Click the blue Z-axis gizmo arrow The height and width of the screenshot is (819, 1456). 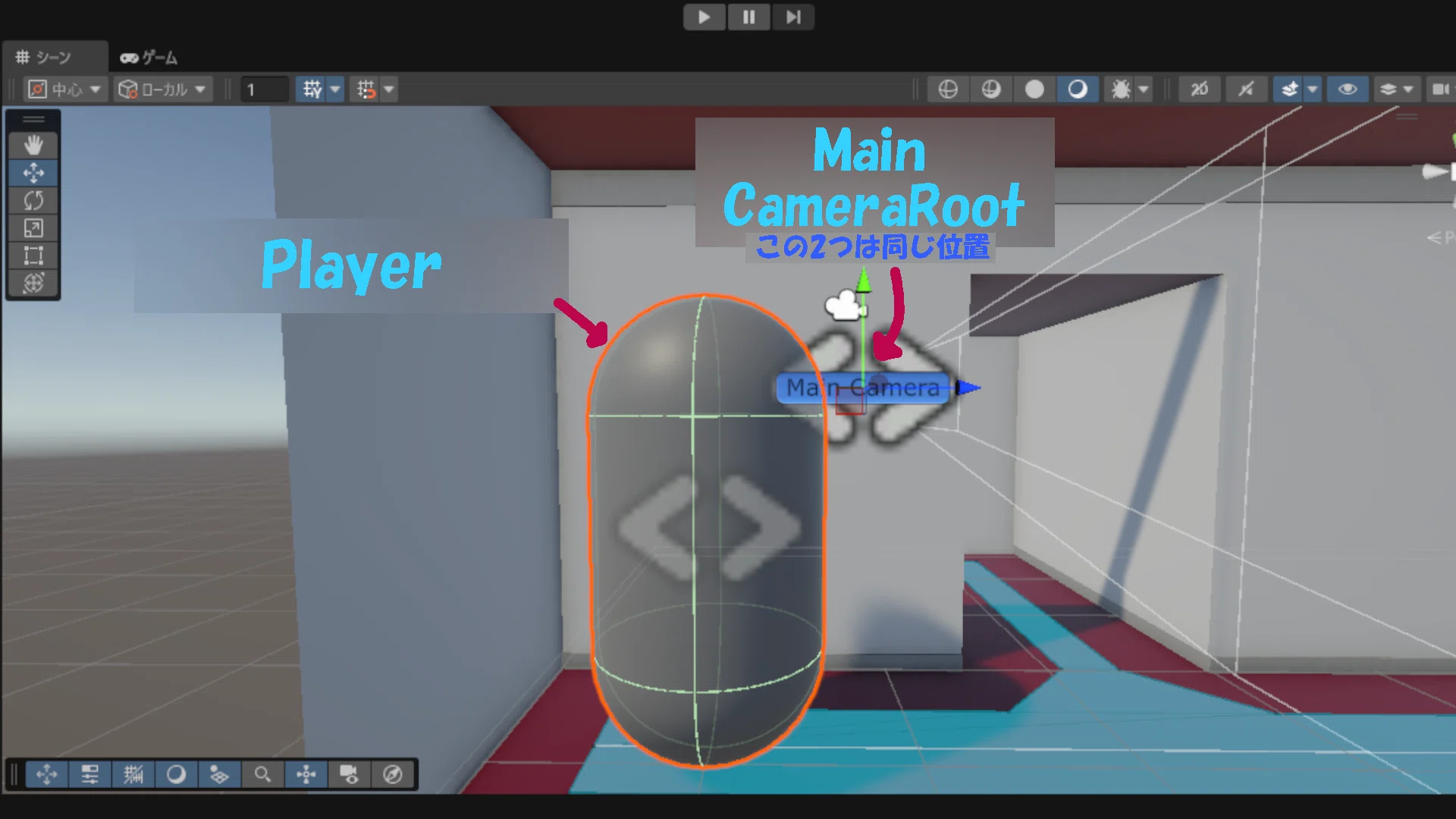(x=968, y=388)
